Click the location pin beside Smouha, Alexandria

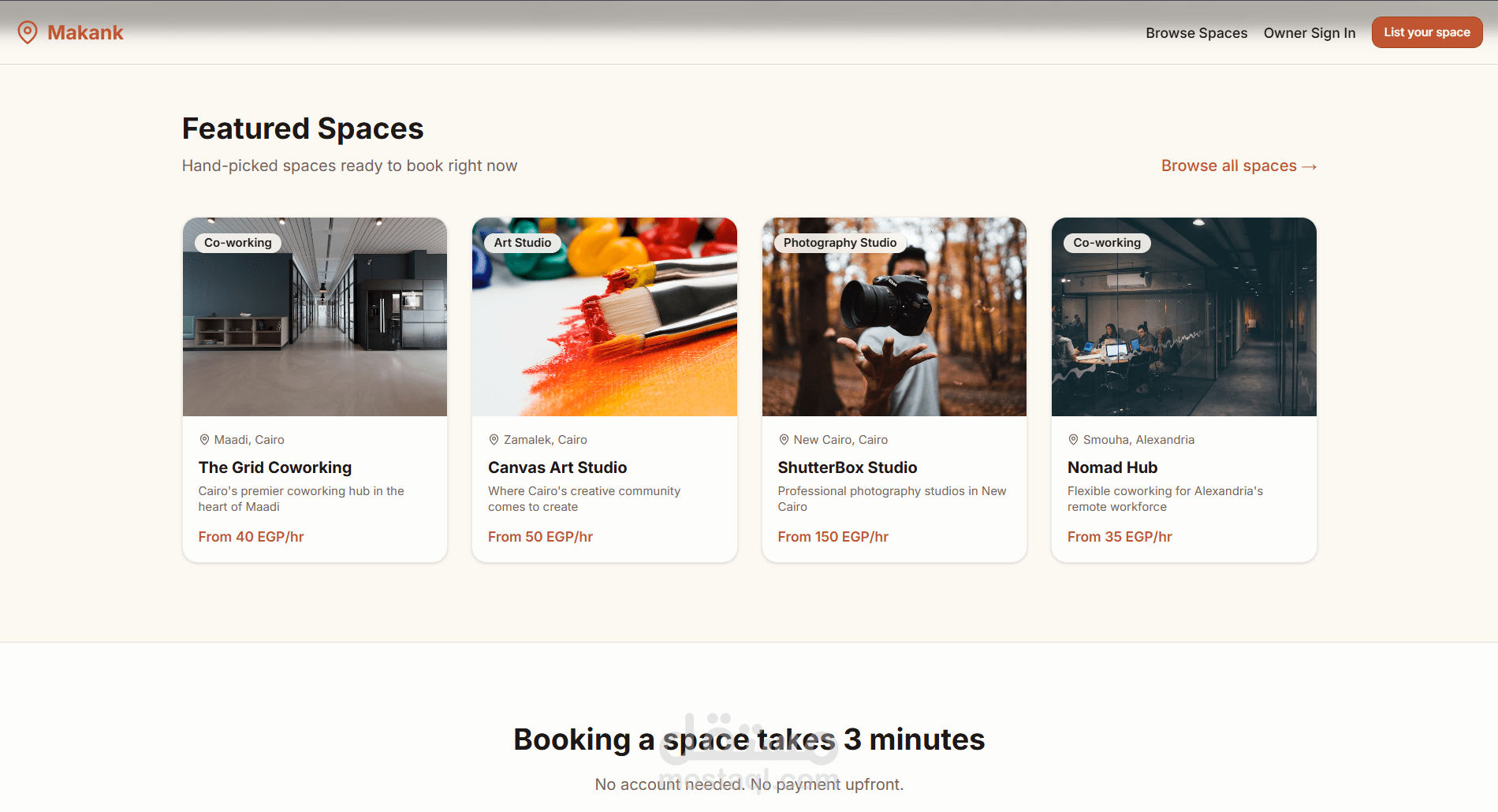point(1073,440)
